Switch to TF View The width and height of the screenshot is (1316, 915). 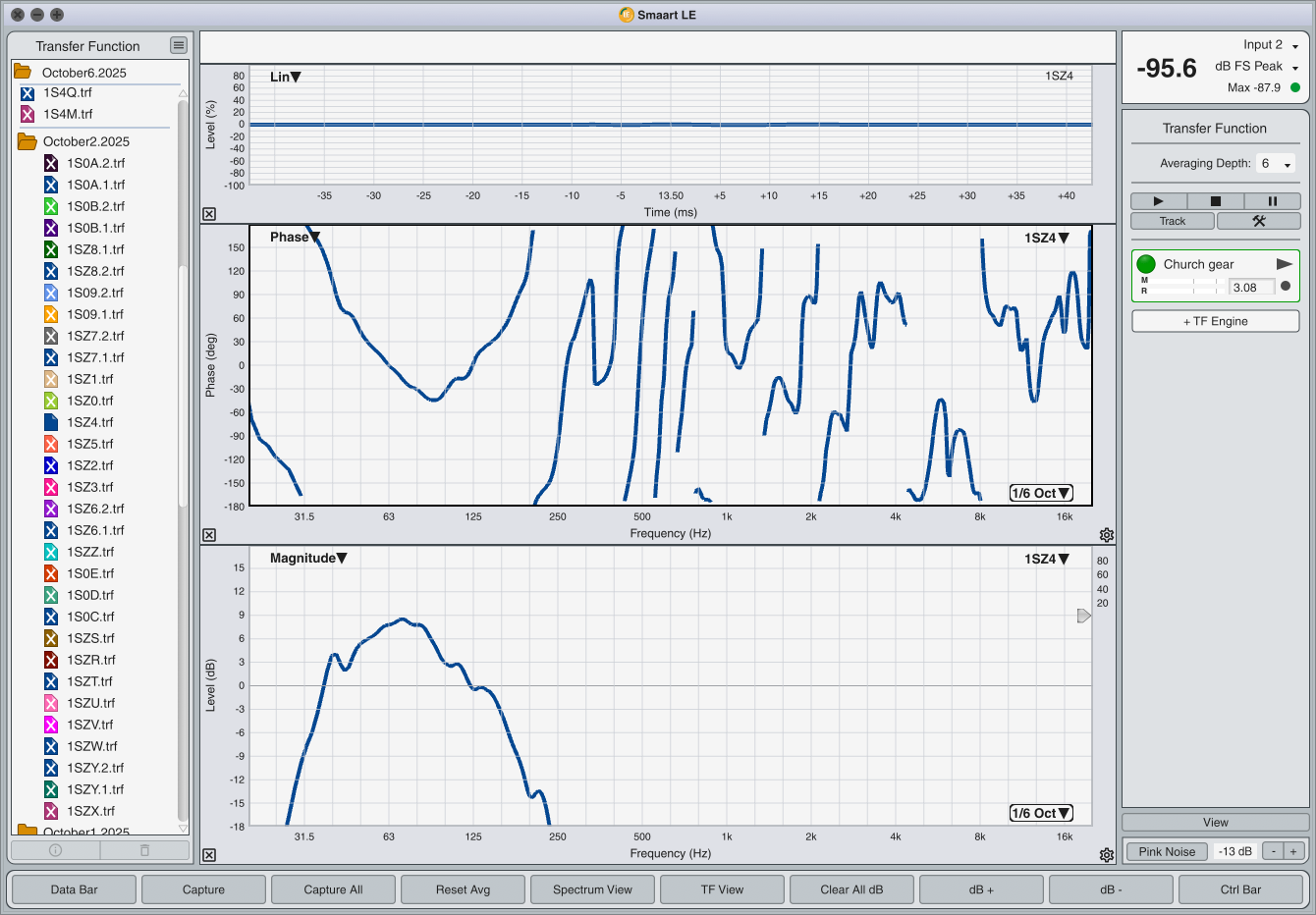[x=722, y=889]
